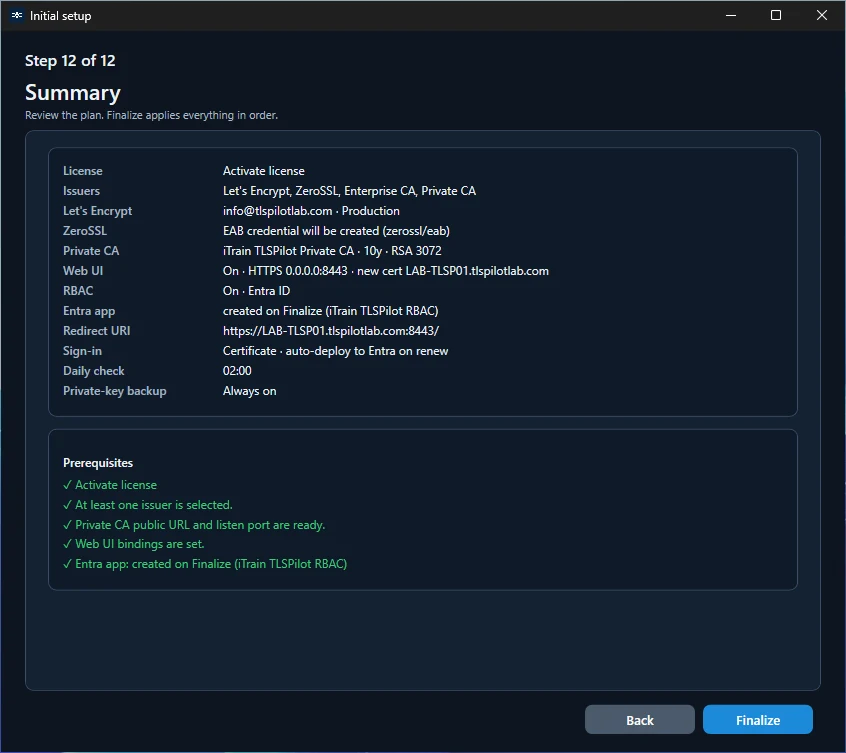Click the License row label

point(83,171)
